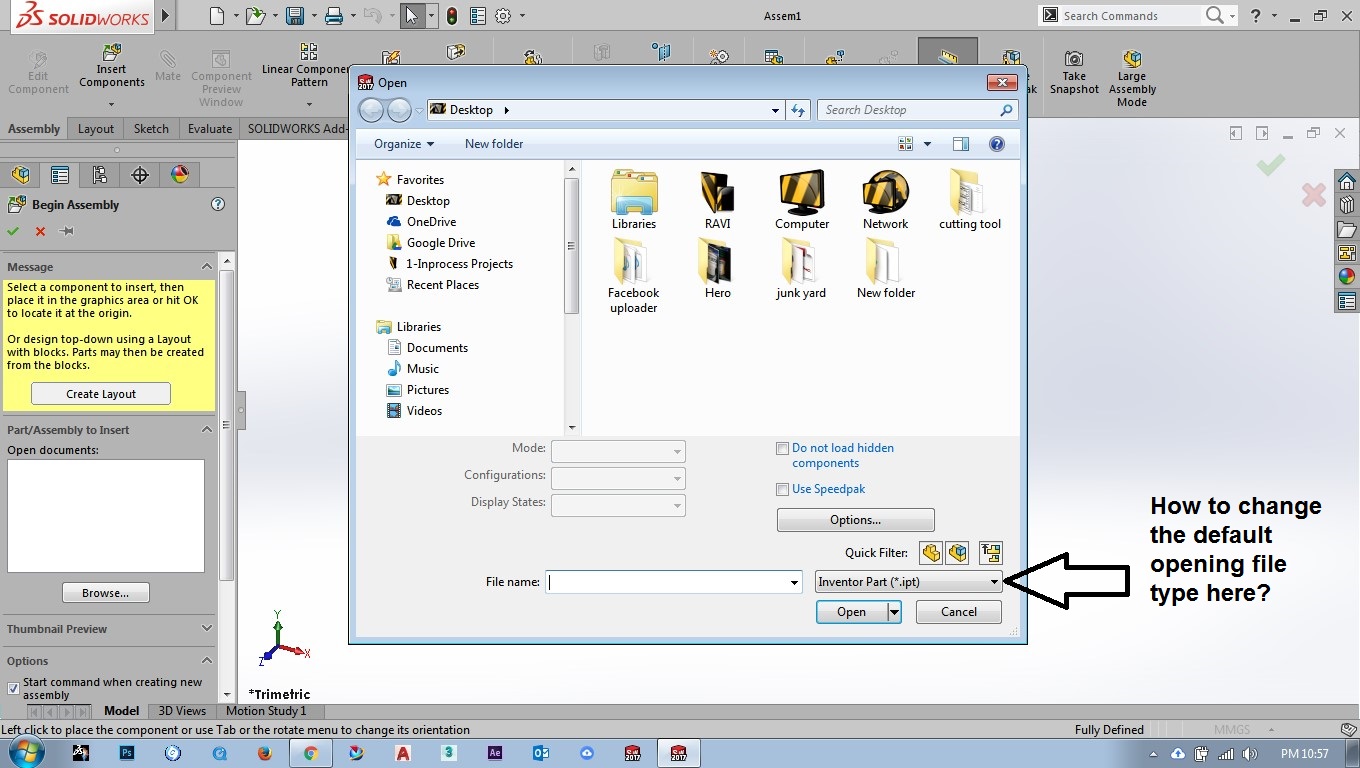Viewport: 1360px width, 768px height.
Task: Open the Options gear icon in SolidWorks
Action: pyautogui.click(x=503, y=16)
